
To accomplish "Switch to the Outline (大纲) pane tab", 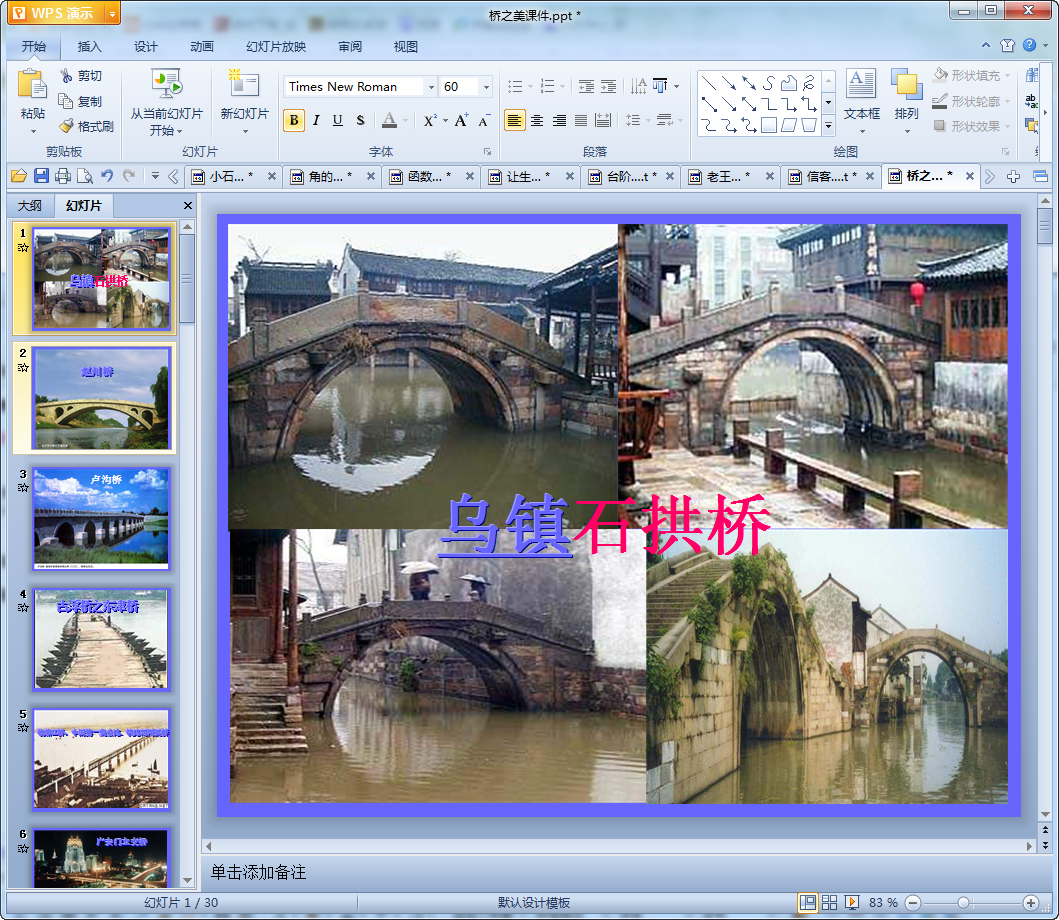I will [x=29, y=206].
